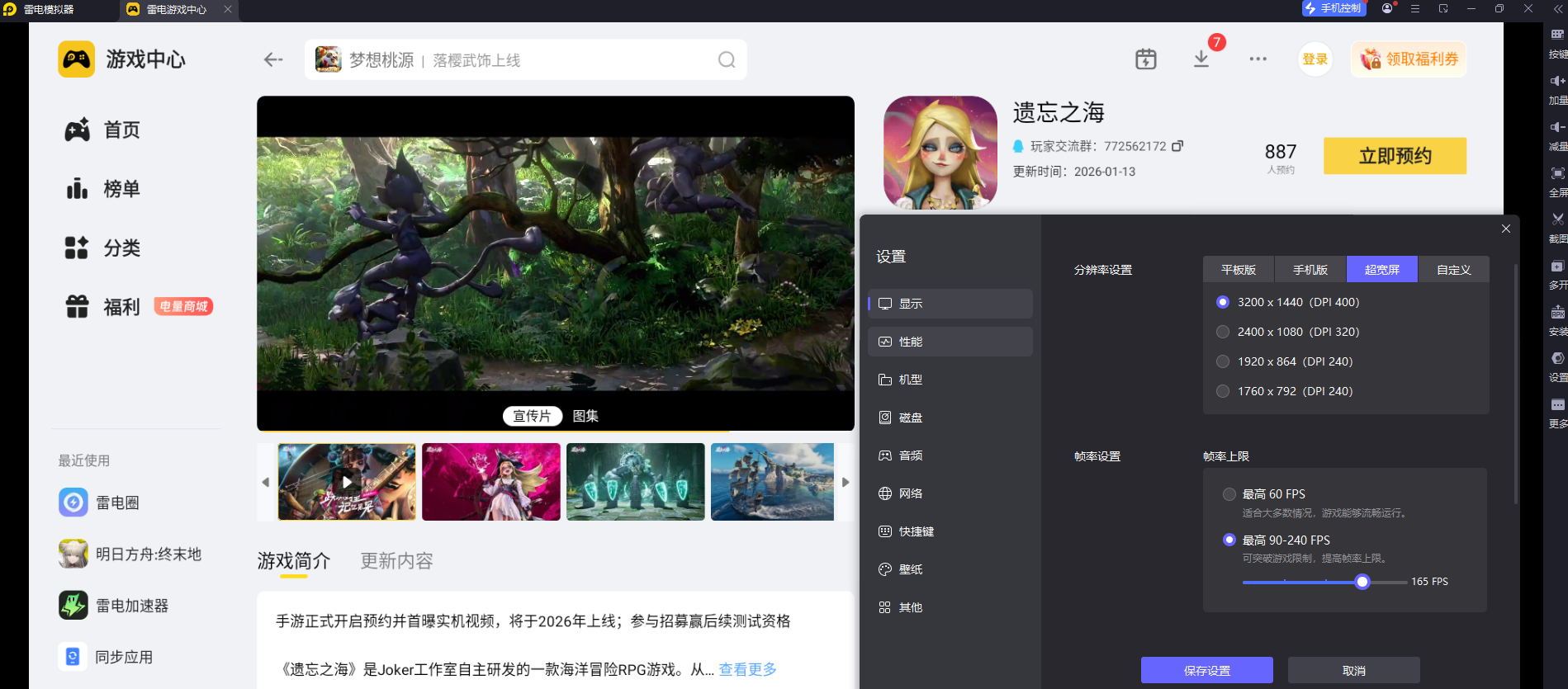
Task: Show next thumbnails with right arrow
Action: [846, 482]
